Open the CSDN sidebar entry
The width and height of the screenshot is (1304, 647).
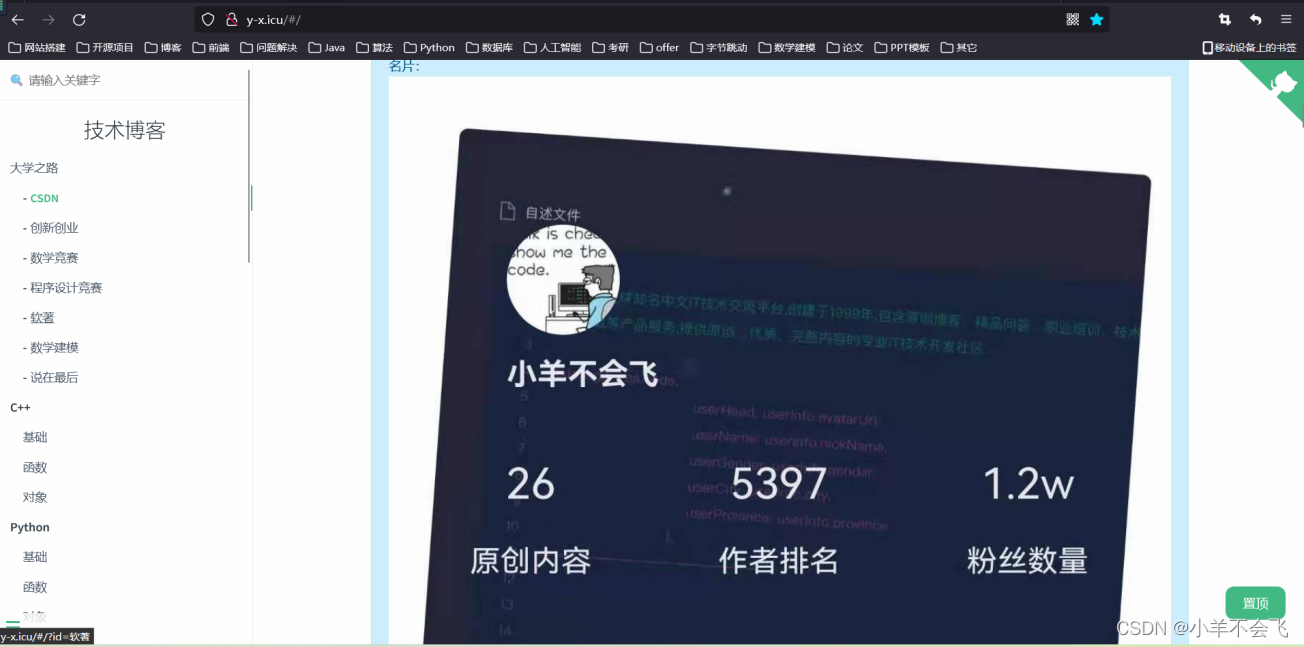coord(44,198)
